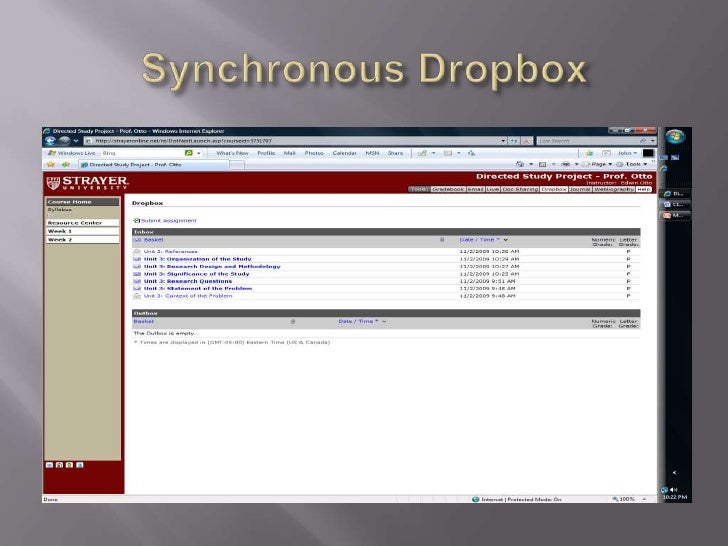728x546 pixels.
Task: Open the Email tool tab
Action: pyautogui.click(x=475, y=189)
